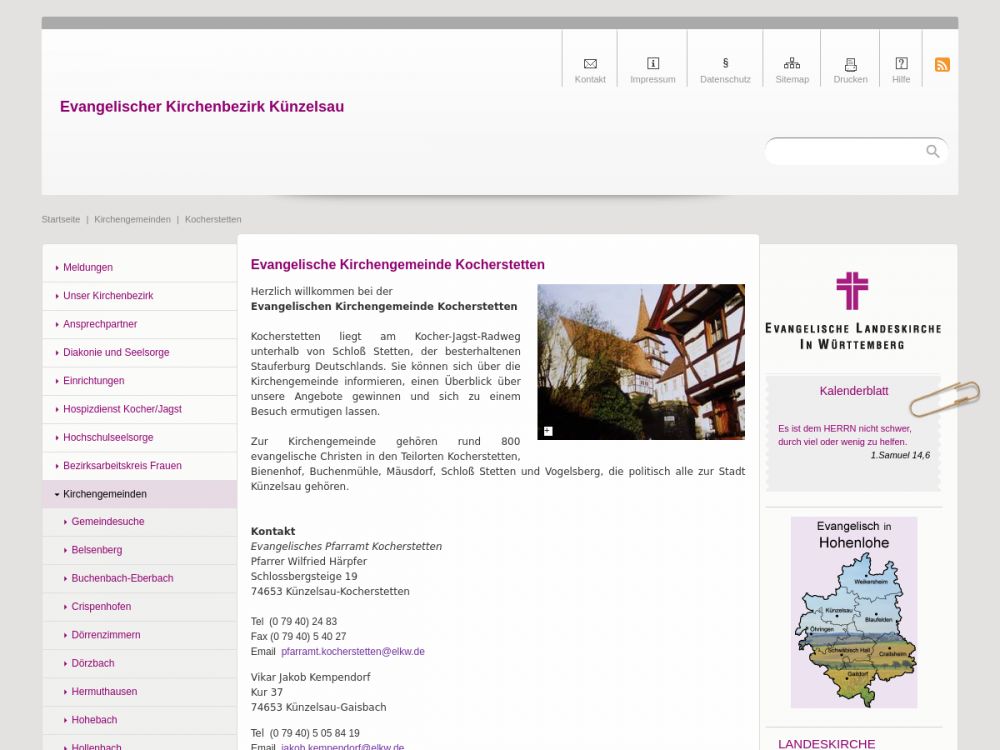
Task: Open Meldungen in the sidebar
Action: 88,268
